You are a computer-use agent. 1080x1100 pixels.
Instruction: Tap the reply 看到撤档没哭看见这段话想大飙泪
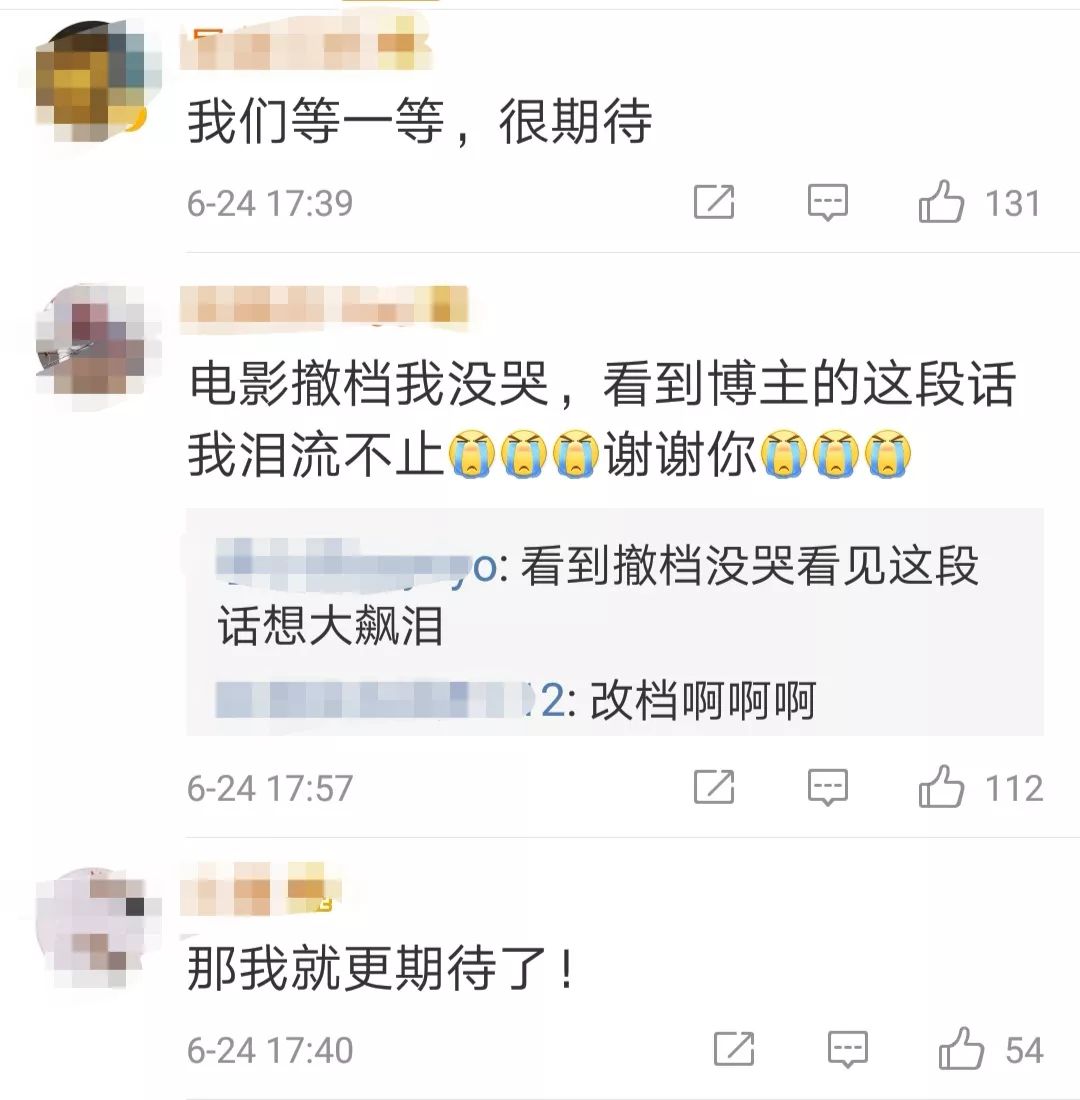(x=598, y=595)
